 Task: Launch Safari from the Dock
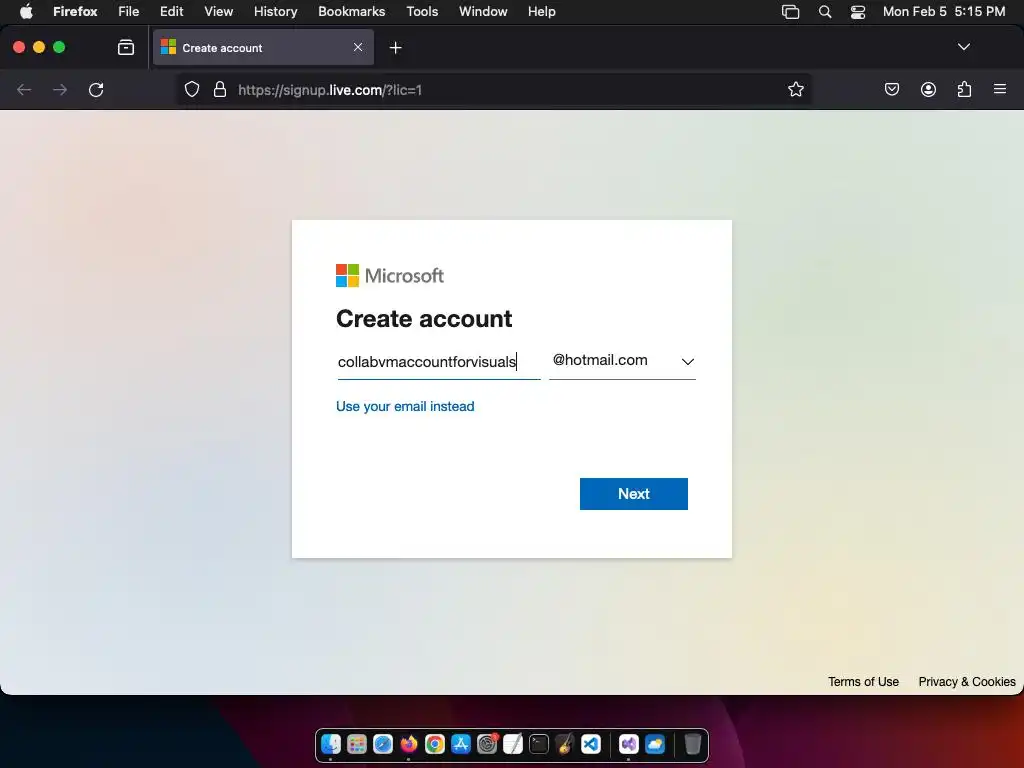point(383,744)
